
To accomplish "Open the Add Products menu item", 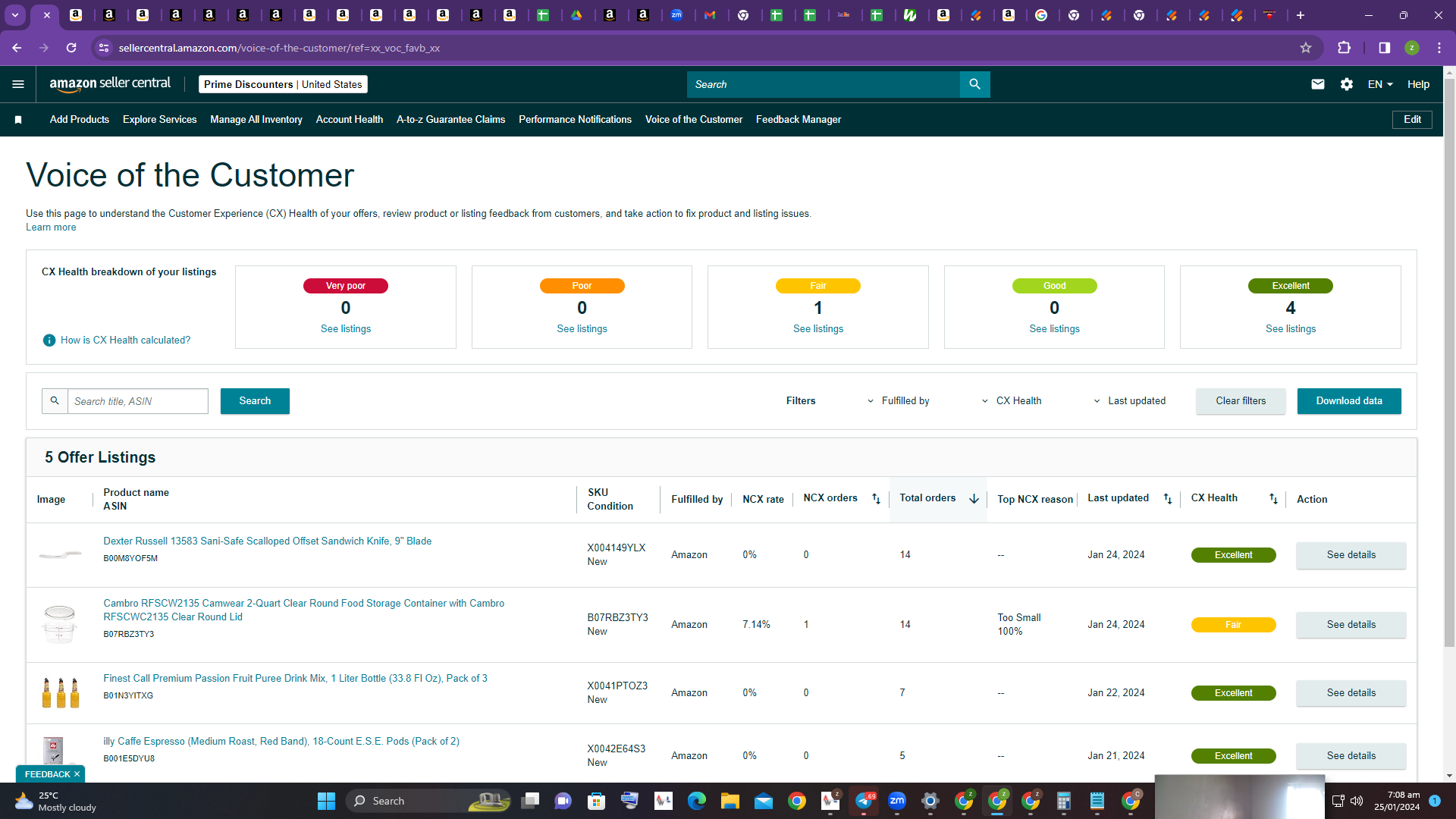I will pyautogui.click(x=80, y=120).
